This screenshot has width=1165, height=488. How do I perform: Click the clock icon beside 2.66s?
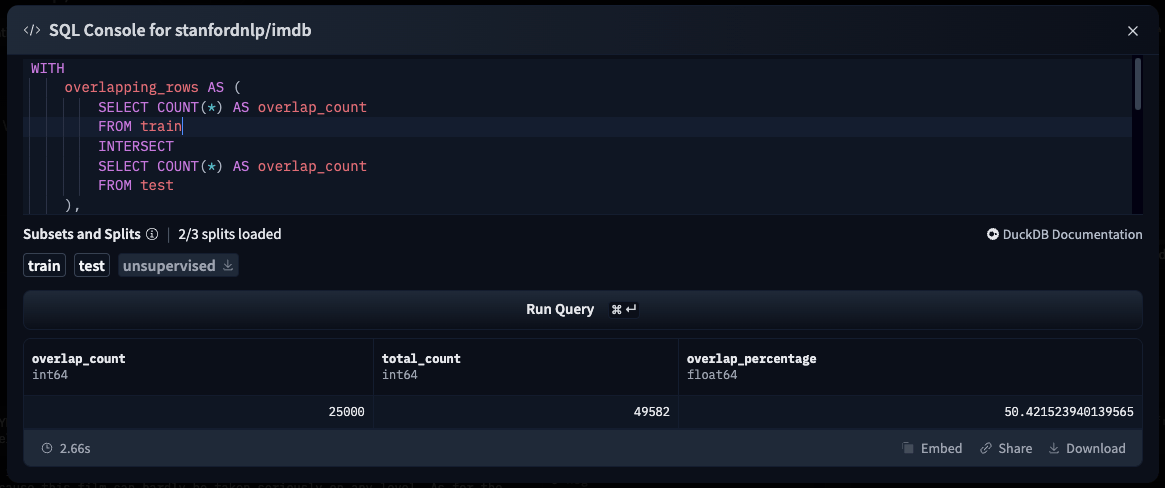tap(47, 449)
